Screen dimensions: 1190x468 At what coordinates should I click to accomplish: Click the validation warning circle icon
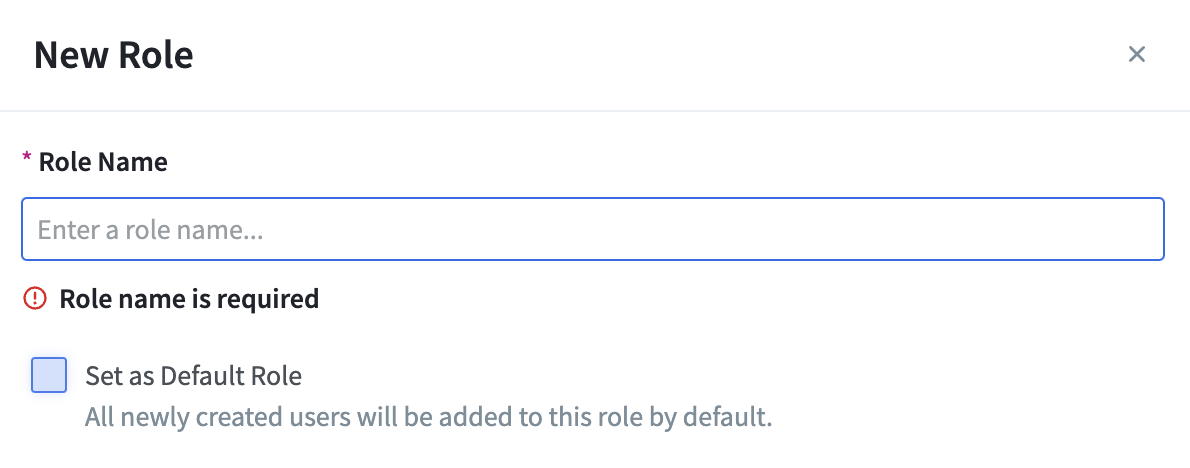(35, 299)
